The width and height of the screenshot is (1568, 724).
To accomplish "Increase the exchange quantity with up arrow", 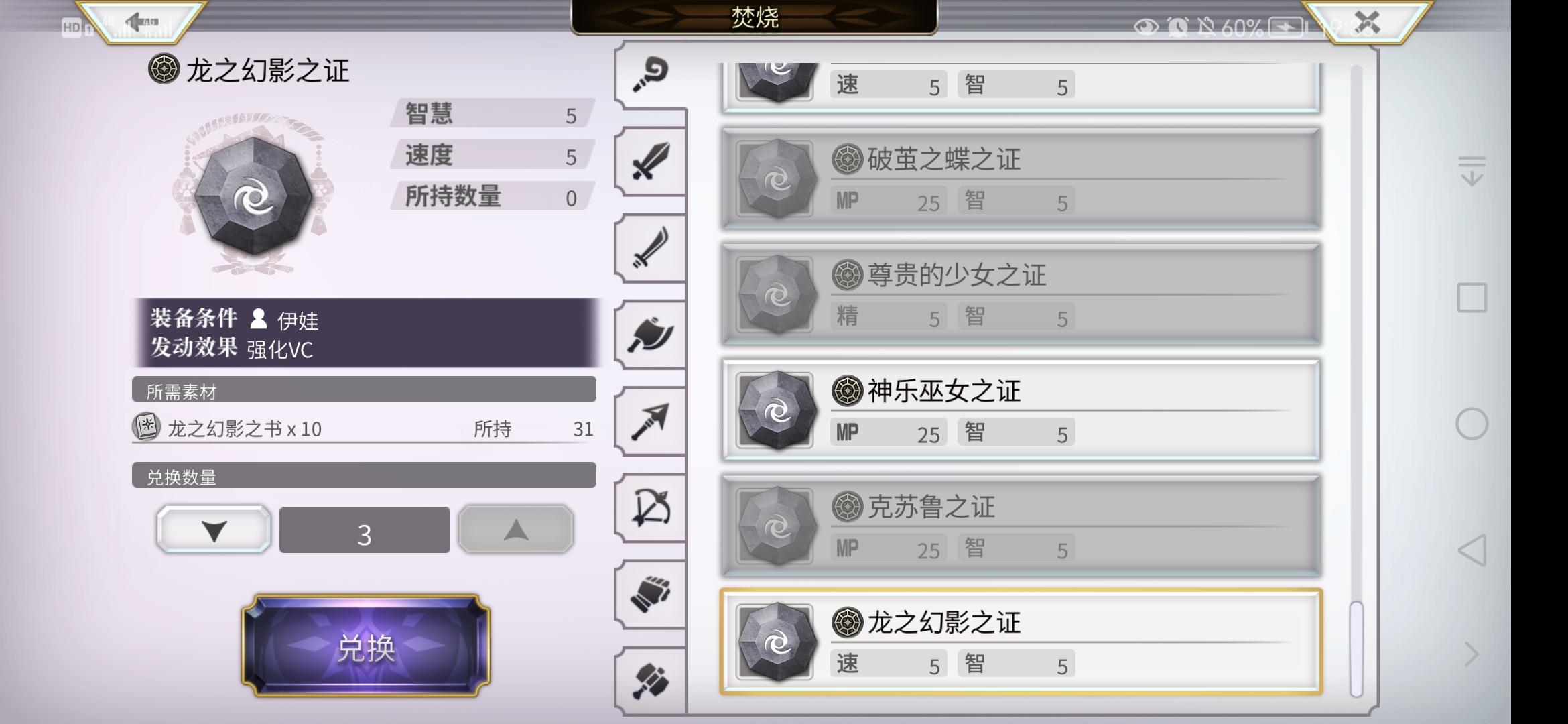I will point(515,530).
